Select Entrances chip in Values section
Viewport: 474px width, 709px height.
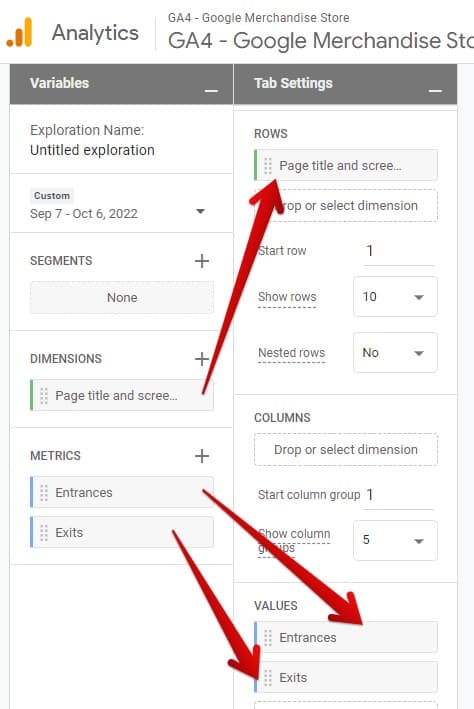pyautogui.click(x=346, y=637)
